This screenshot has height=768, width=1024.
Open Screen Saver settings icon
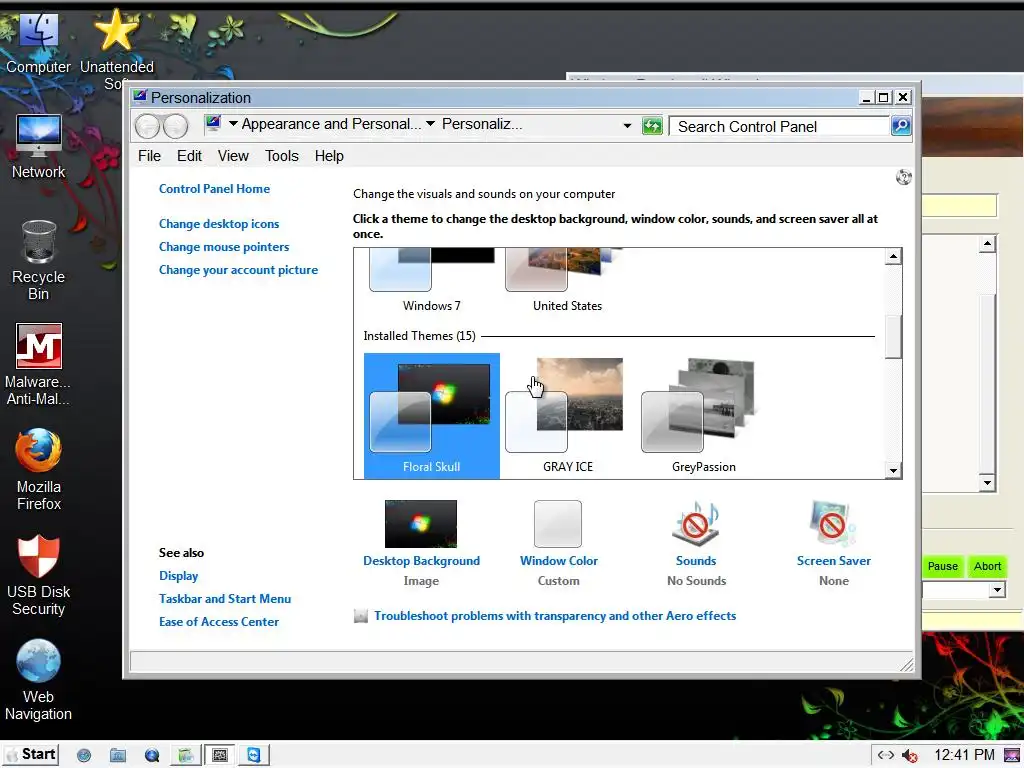pyautogui.click(x=833, y=523)
